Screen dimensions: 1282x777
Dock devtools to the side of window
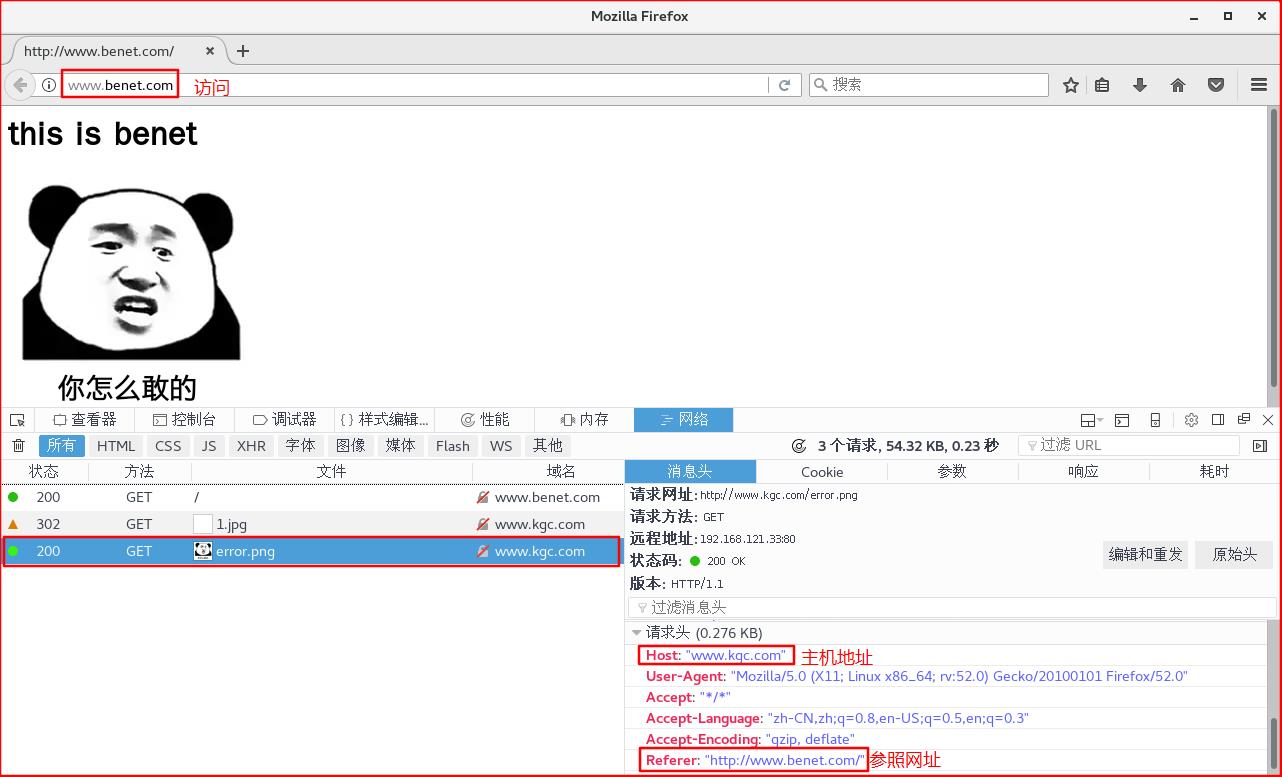(x=1218, y=420)
